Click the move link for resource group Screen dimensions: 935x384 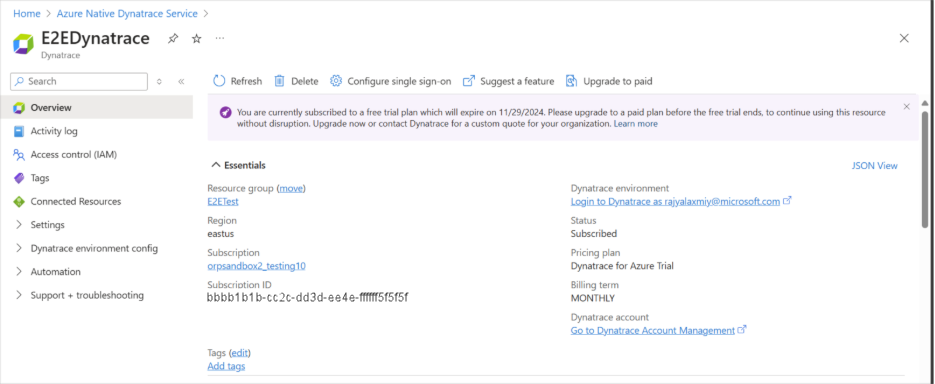point(292,188)
